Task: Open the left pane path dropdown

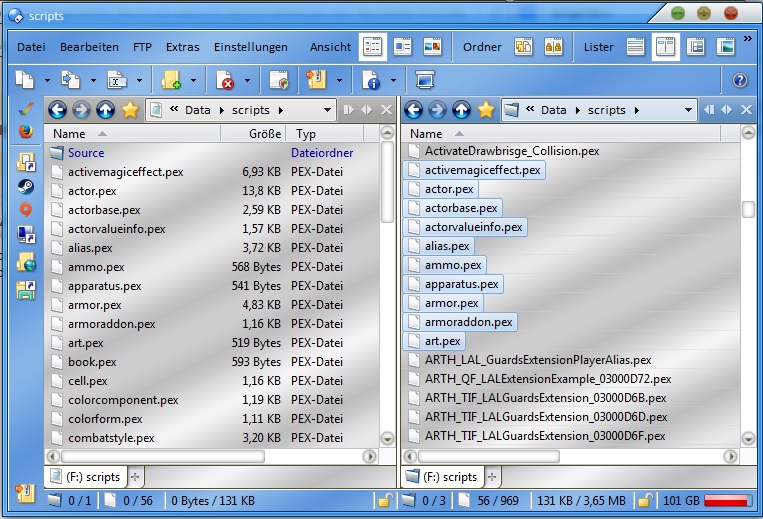Action: (x=327, y=110)
